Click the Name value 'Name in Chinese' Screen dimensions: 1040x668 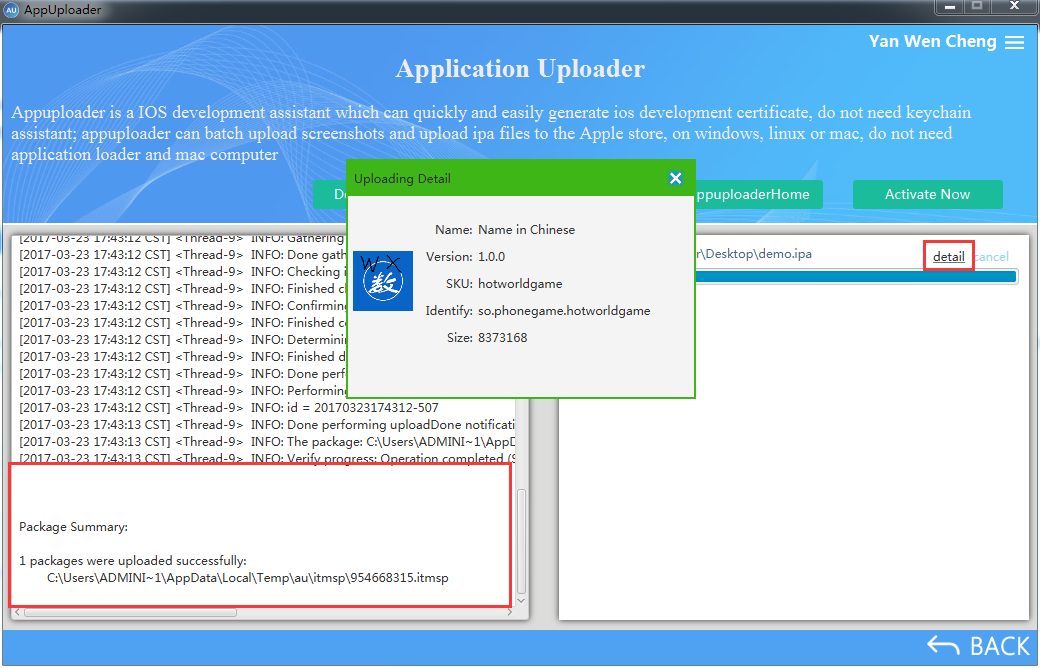pyautogui.click(x=527, y=230)
